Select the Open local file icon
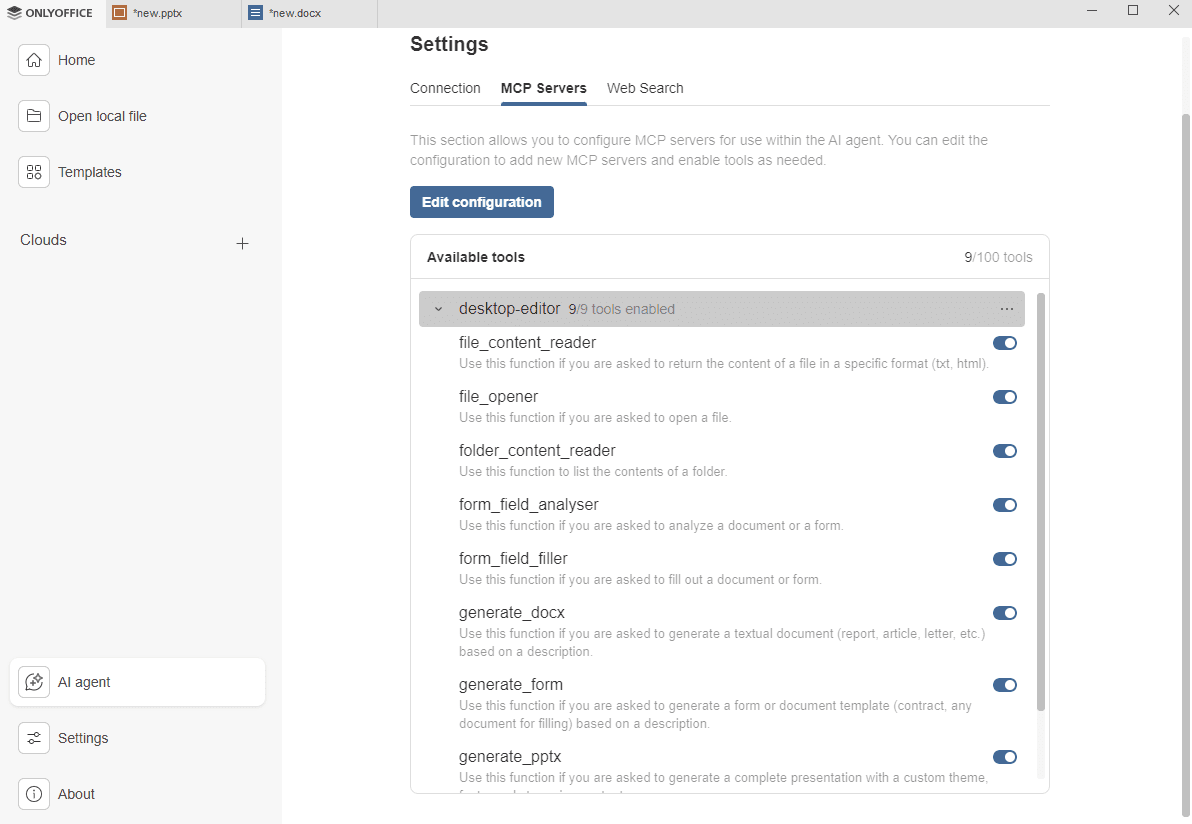The image size is (1192, 824). [x=33, y=116]
